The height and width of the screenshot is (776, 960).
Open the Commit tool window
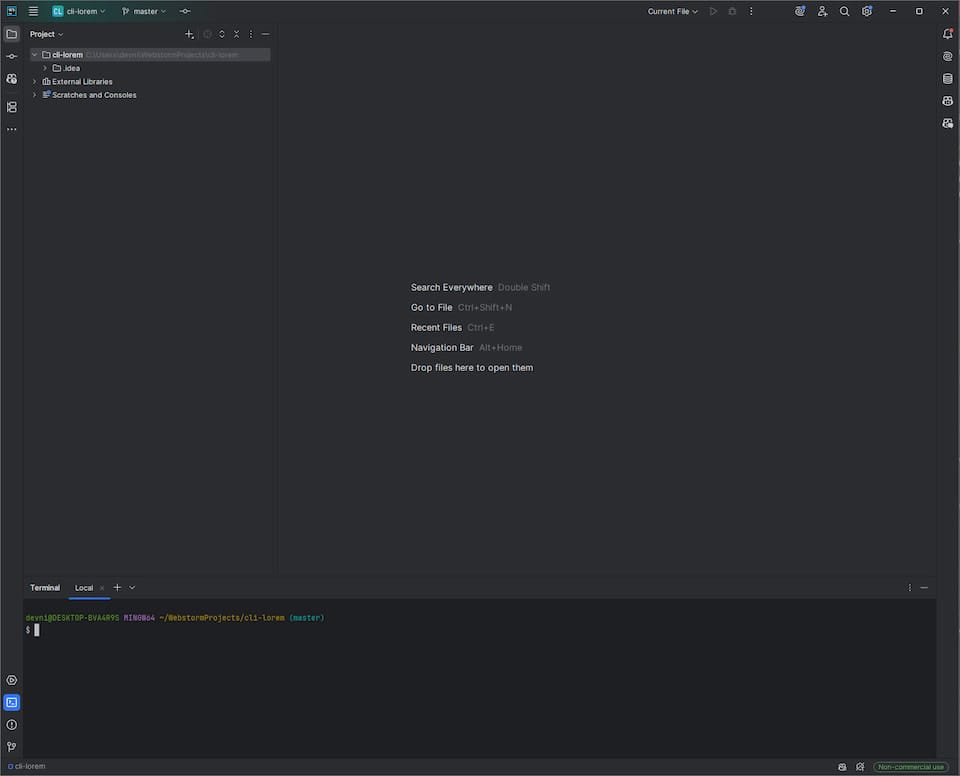click(12, 56)
